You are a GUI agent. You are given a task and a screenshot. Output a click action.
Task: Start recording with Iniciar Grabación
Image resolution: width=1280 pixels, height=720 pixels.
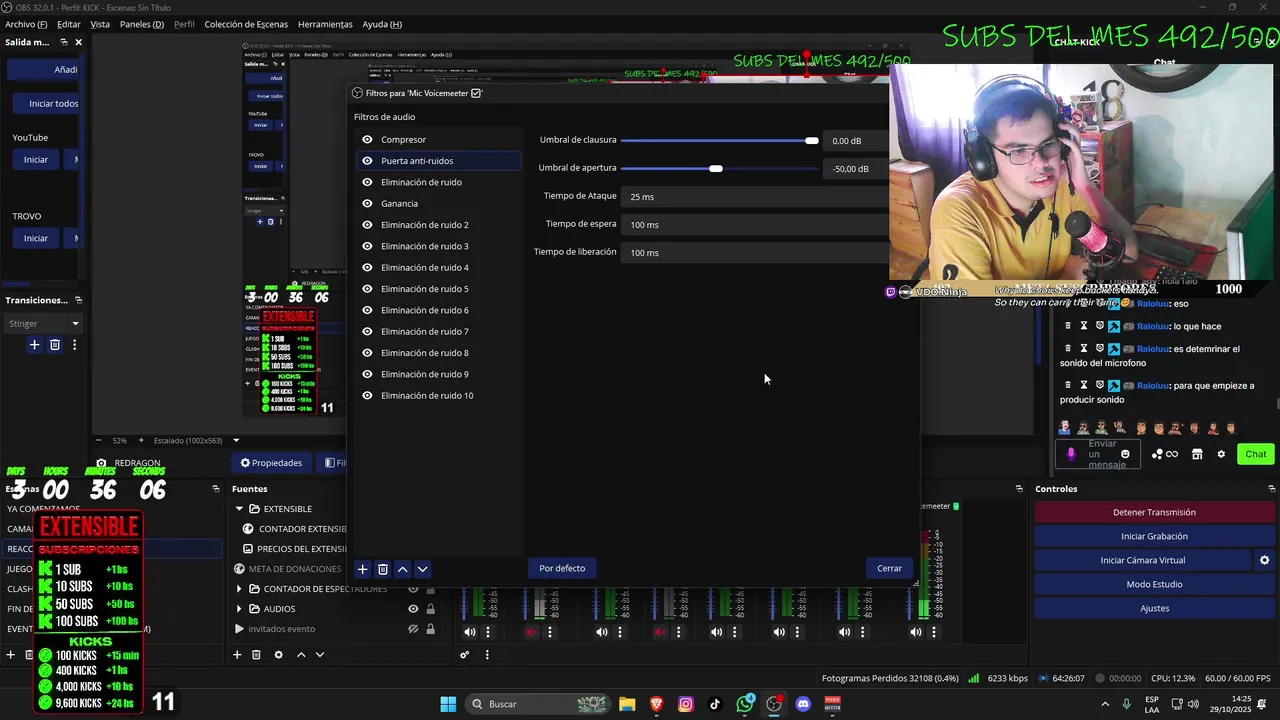click(x=1154, y=536)
